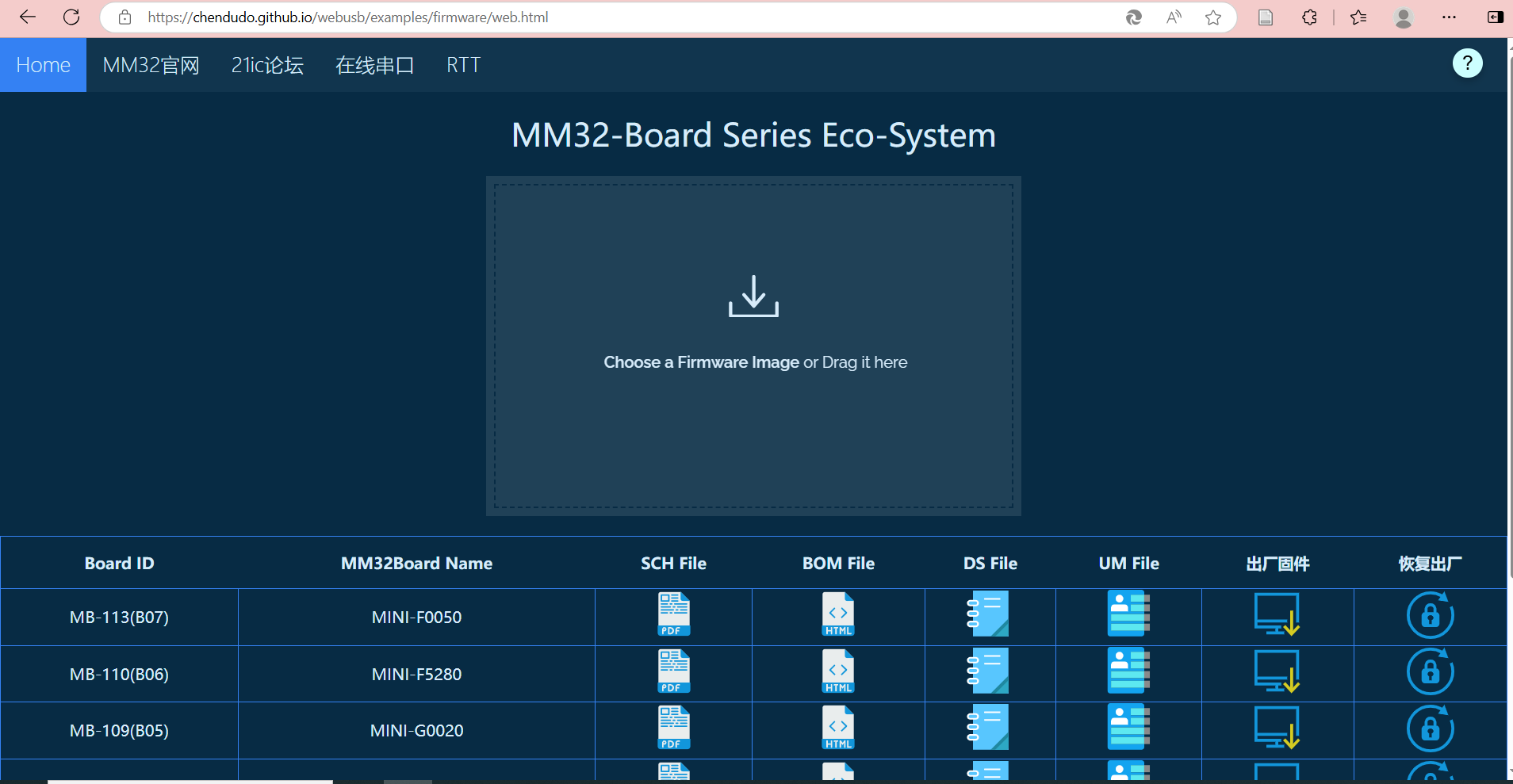The image size is (1513, 784).
Task: Click the browser refresh button
Action: pos(71,17)
